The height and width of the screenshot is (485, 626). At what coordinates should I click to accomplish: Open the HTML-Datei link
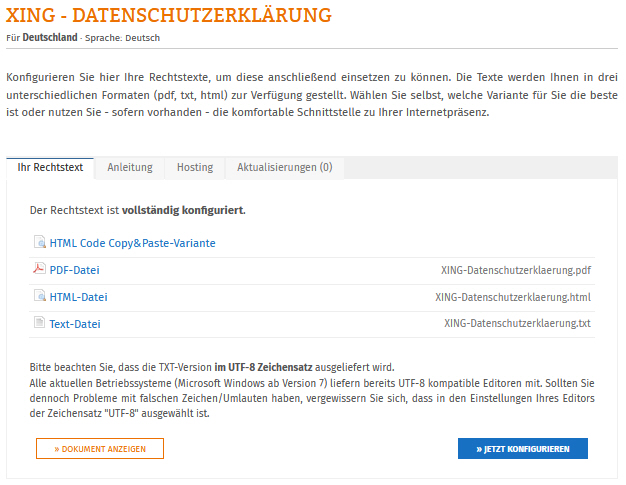click(x=79, y=297)
